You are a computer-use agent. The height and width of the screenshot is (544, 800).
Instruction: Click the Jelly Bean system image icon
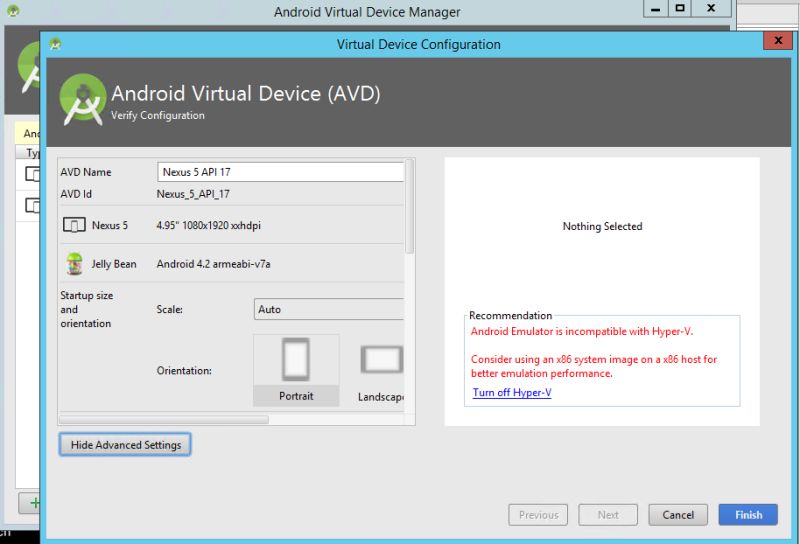click(x=74, y=264)
